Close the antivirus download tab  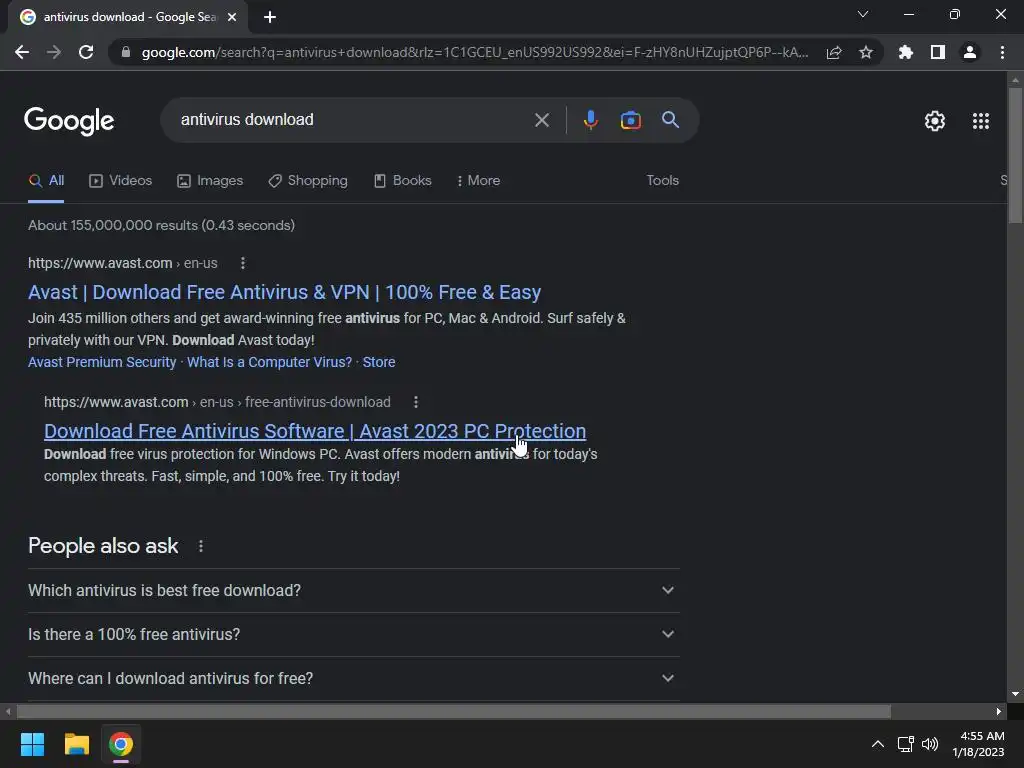pos(232,17)
